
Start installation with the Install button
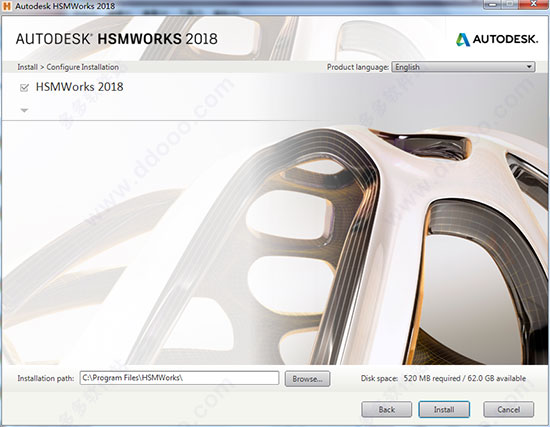tap(444, 409)
